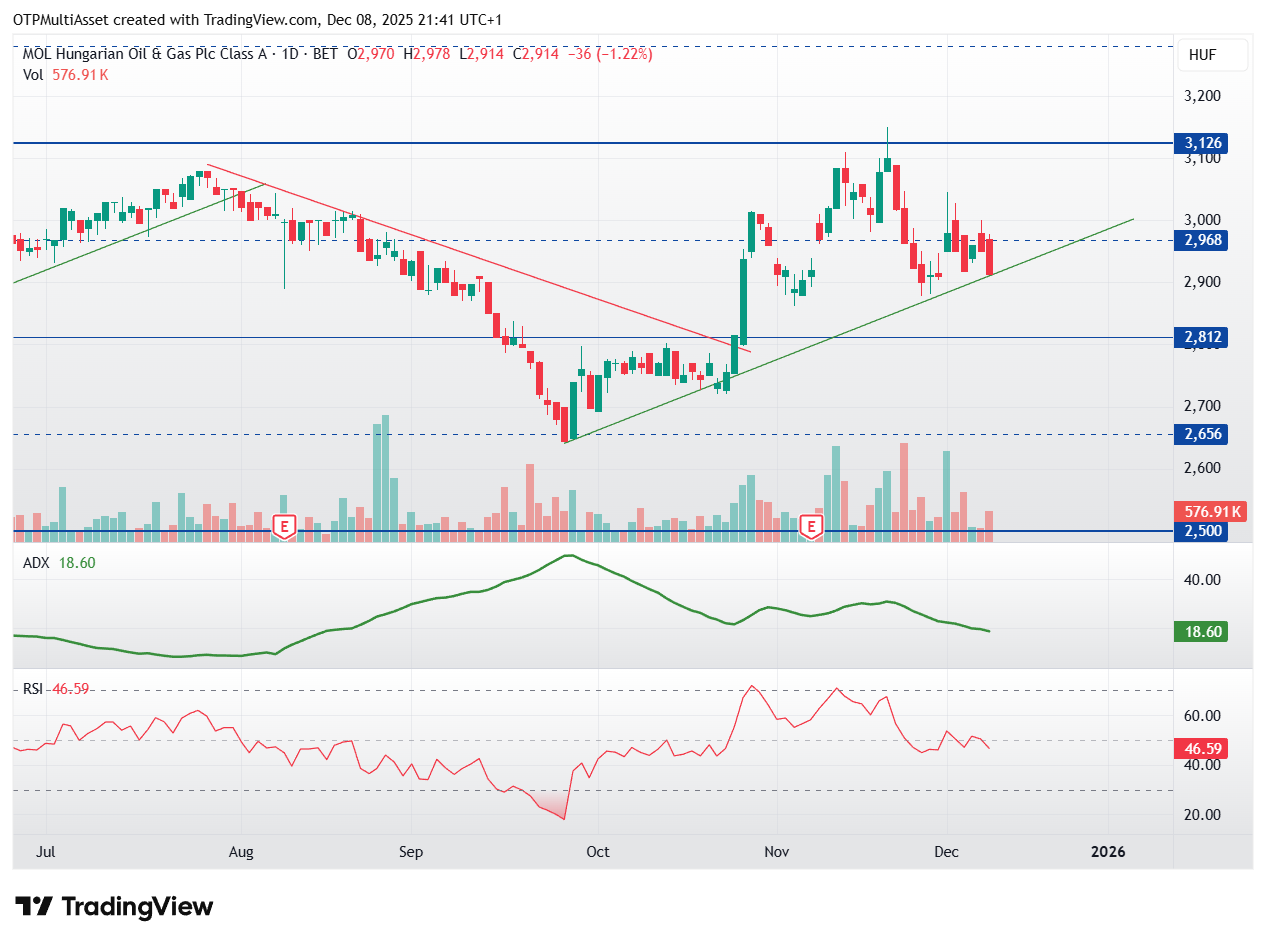Click the Oct label on time axis
The width and height of the screenshot is (1266, 944).
tap(597, 852)
